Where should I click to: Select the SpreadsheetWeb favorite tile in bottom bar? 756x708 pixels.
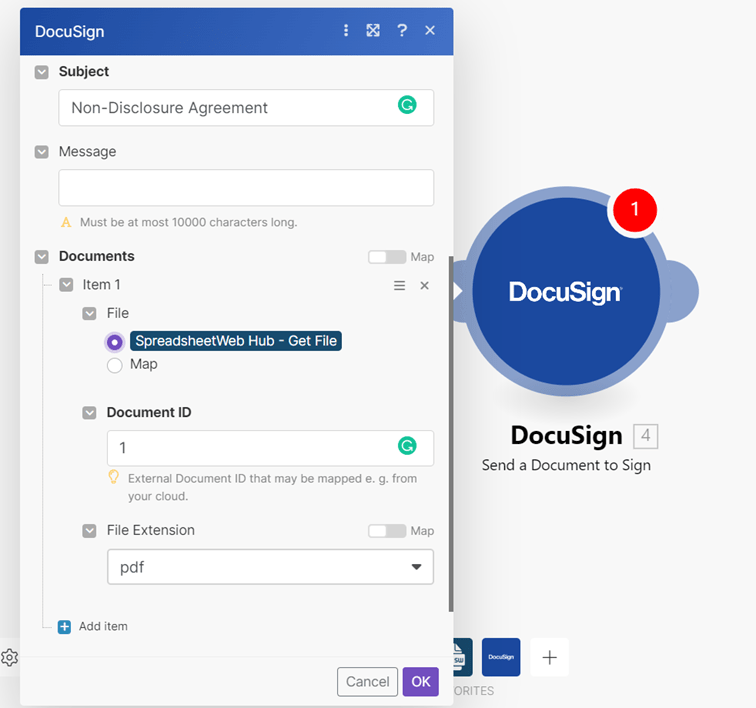[463, 657]
